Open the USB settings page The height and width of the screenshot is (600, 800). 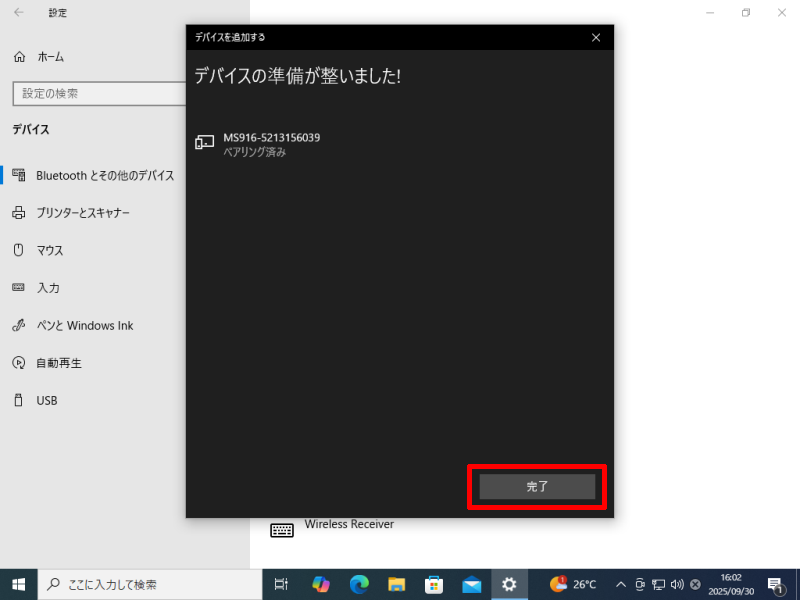tap(47, 401)
